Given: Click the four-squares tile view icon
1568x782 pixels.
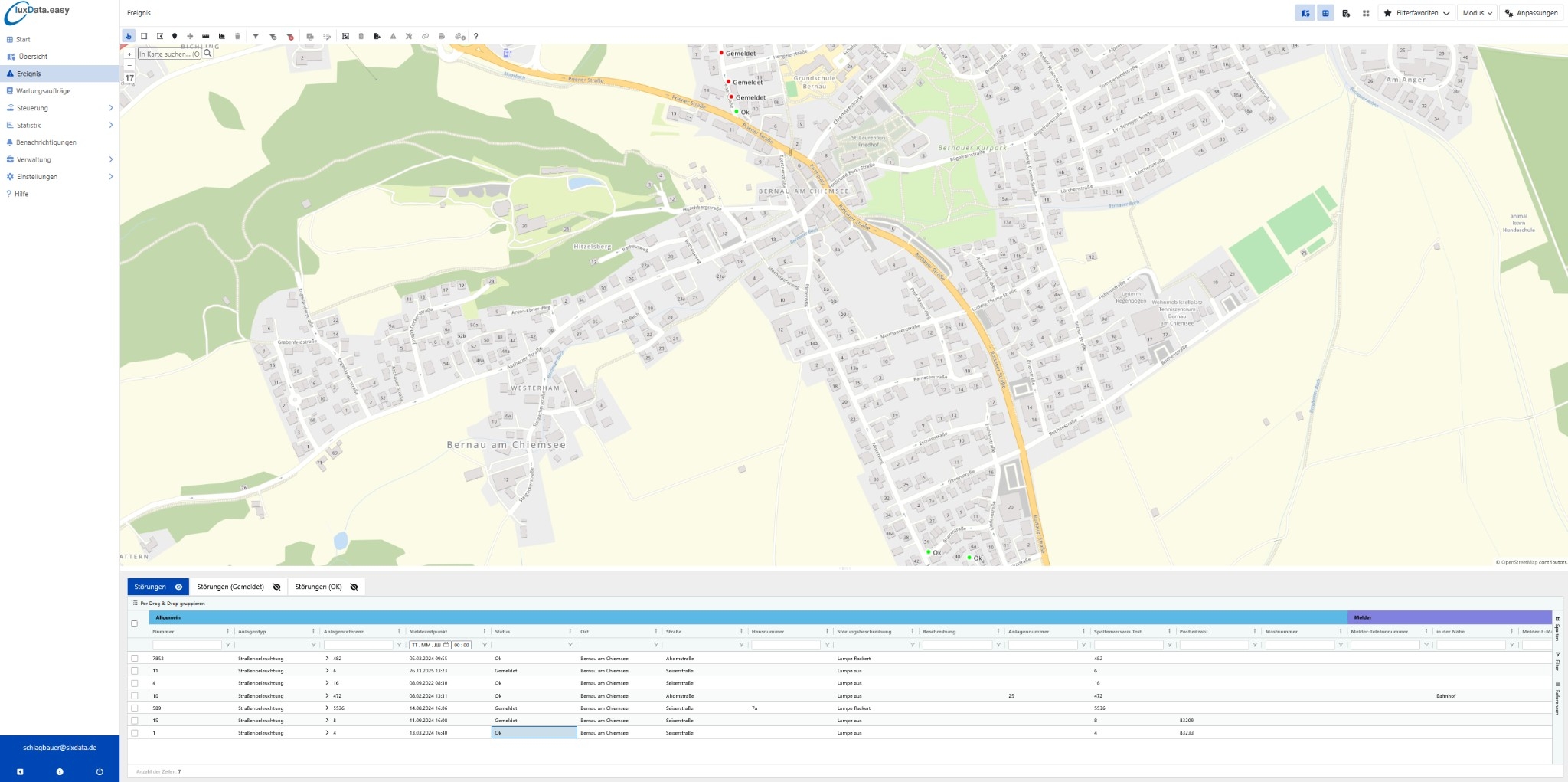Looking at the screenshot, I should click(1366, 13).
